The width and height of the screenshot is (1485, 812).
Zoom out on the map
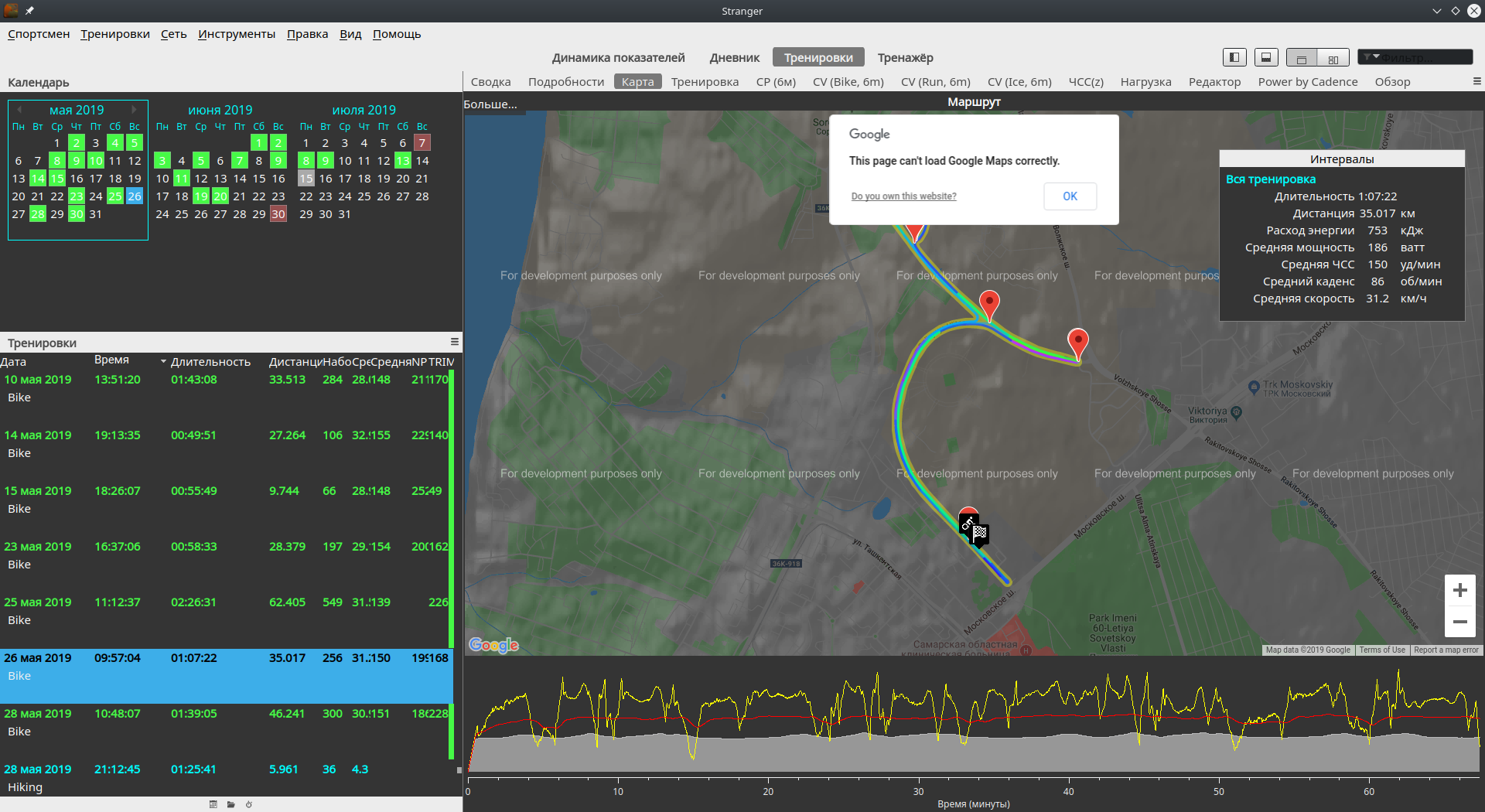(x=1460, y=622)
